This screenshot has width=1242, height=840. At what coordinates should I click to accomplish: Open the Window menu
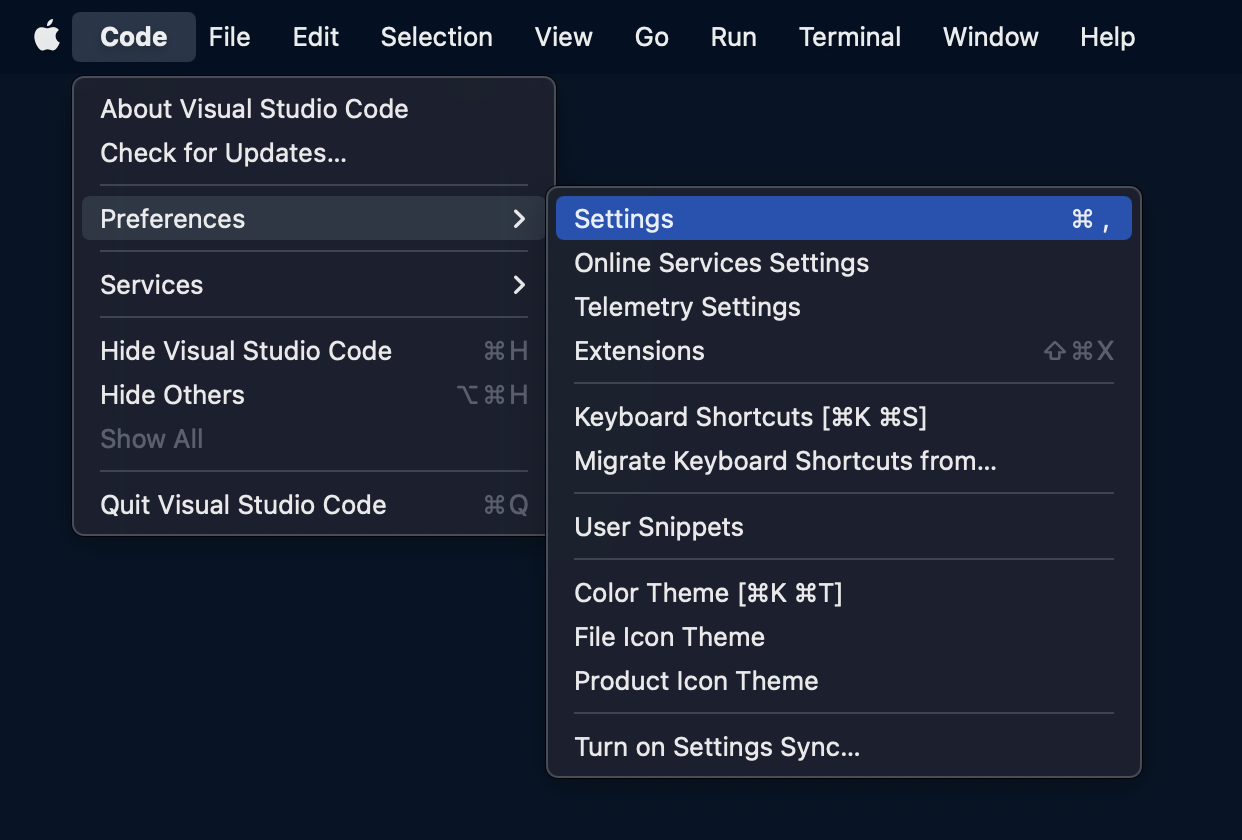[991, 37]
